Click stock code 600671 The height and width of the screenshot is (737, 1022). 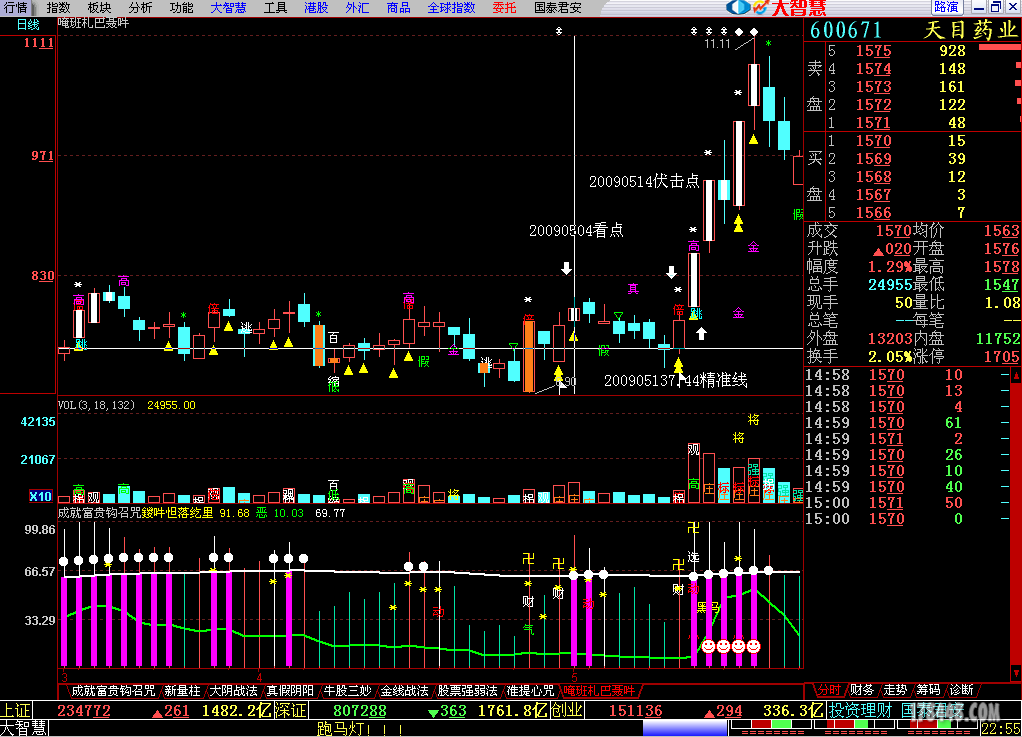click(845, 30)
